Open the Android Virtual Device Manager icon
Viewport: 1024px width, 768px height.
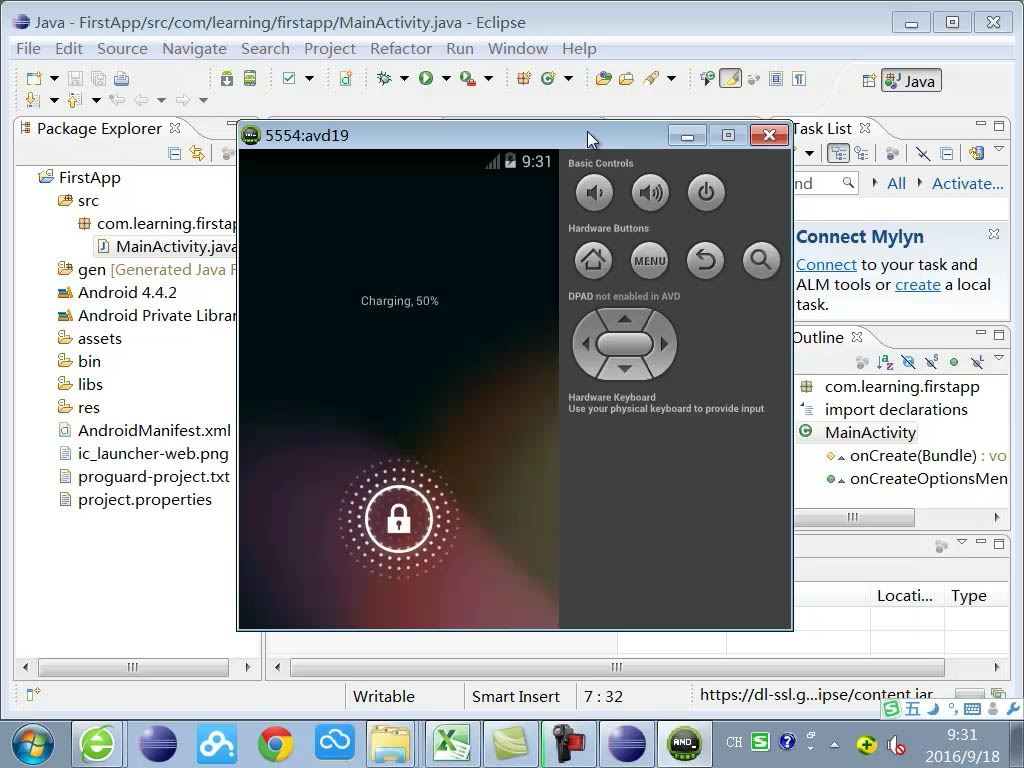tap(249, 79)
